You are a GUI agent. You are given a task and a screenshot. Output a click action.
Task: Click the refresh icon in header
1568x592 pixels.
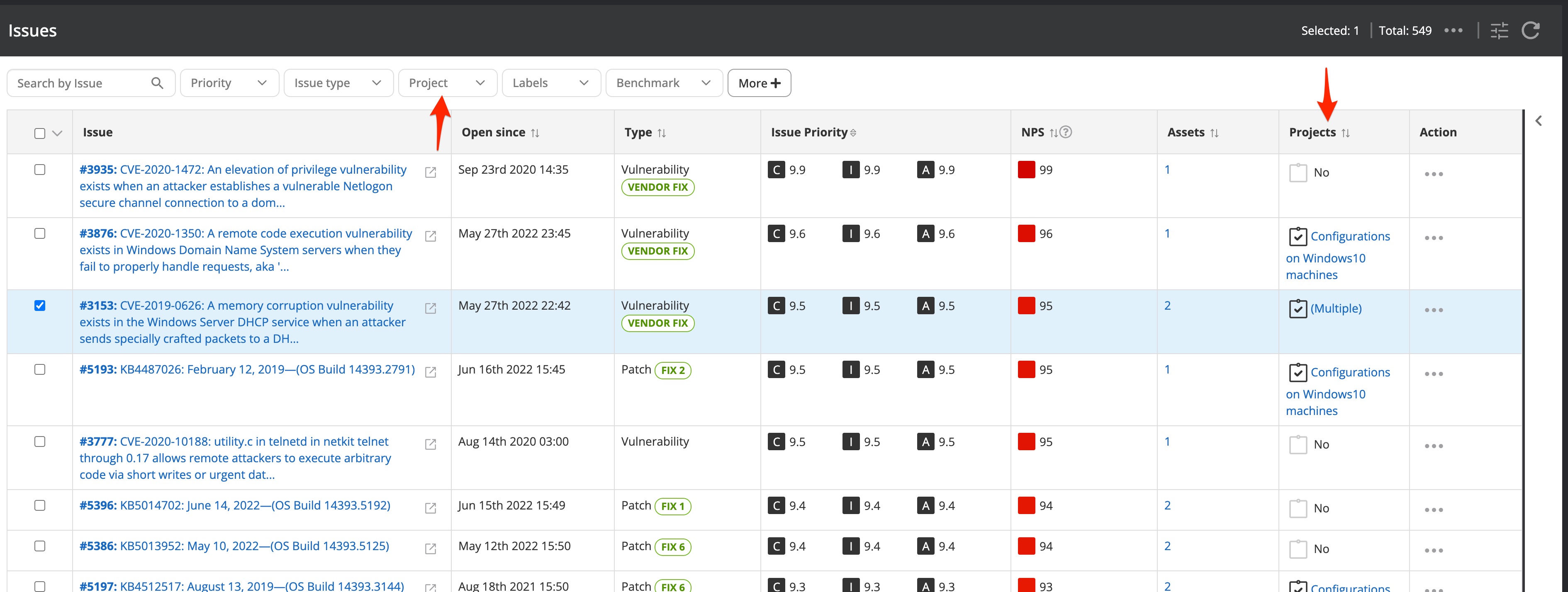1530,30
